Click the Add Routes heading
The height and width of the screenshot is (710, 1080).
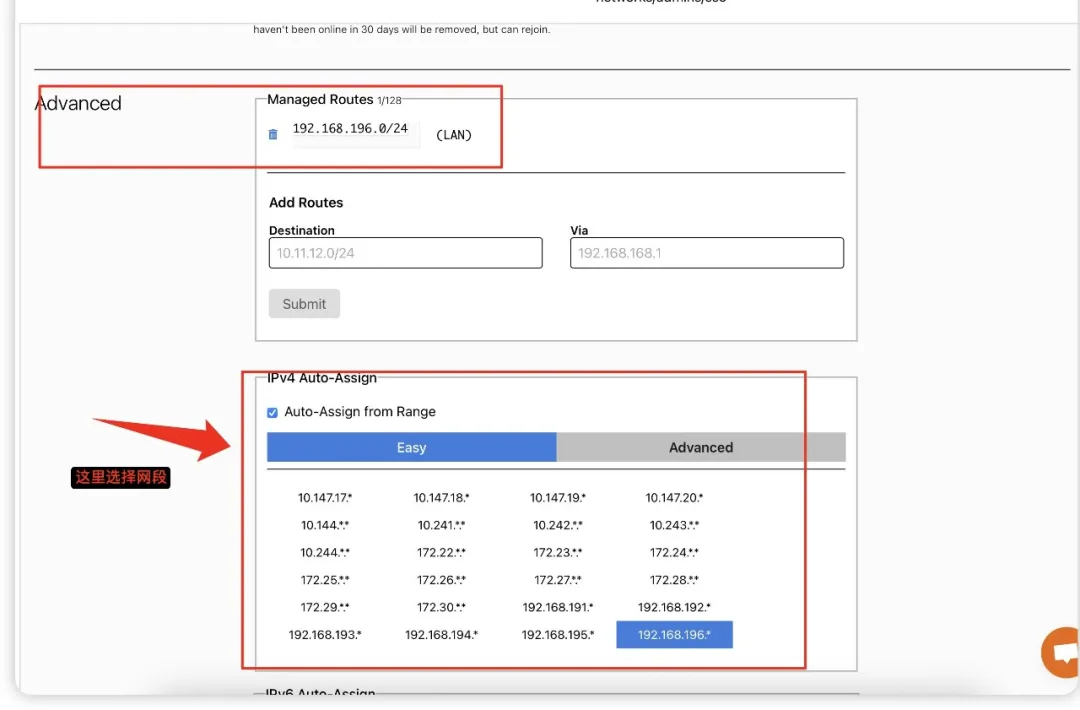pyautogui.click(x=306, y=202)
